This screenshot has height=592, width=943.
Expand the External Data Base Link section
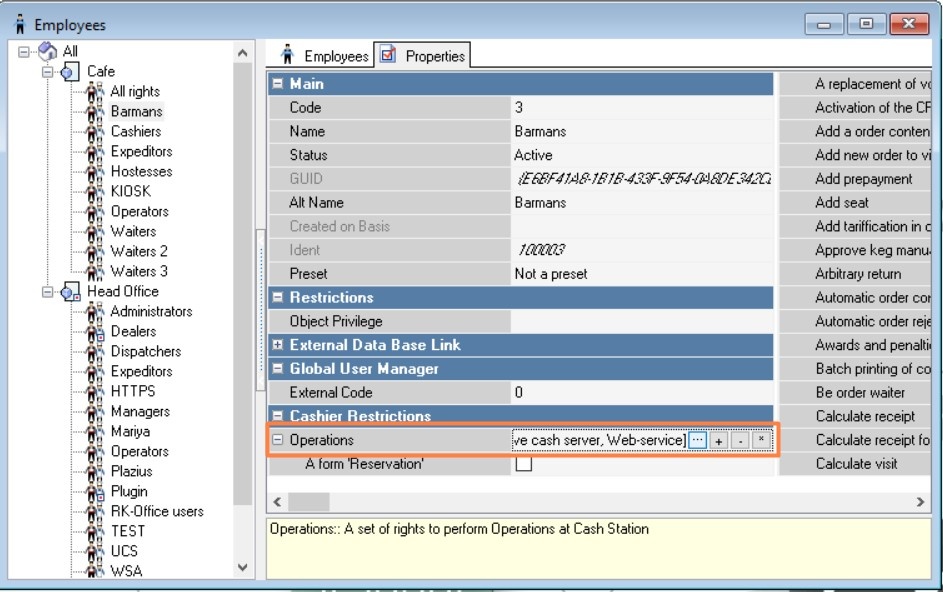click(x=278, y=345)
